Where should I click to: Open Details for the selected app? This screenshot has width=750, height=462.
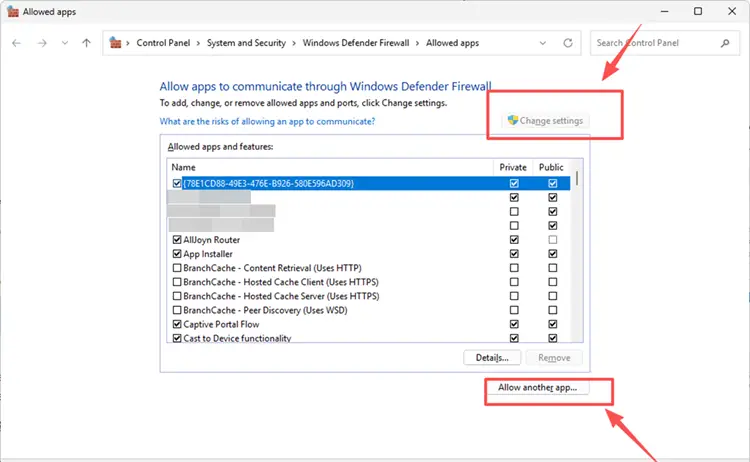(x=492, y=358)
